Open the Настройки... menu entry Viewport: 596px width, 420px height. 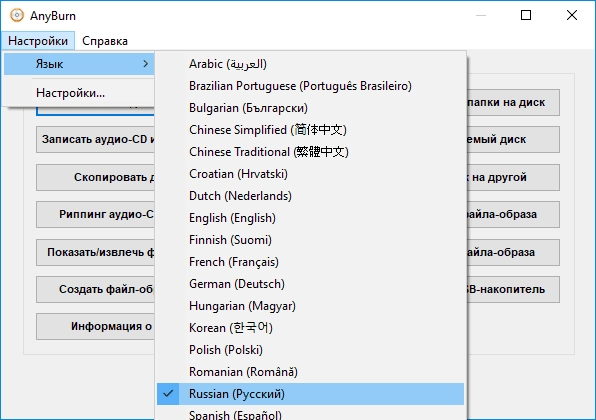coord(79,93)
